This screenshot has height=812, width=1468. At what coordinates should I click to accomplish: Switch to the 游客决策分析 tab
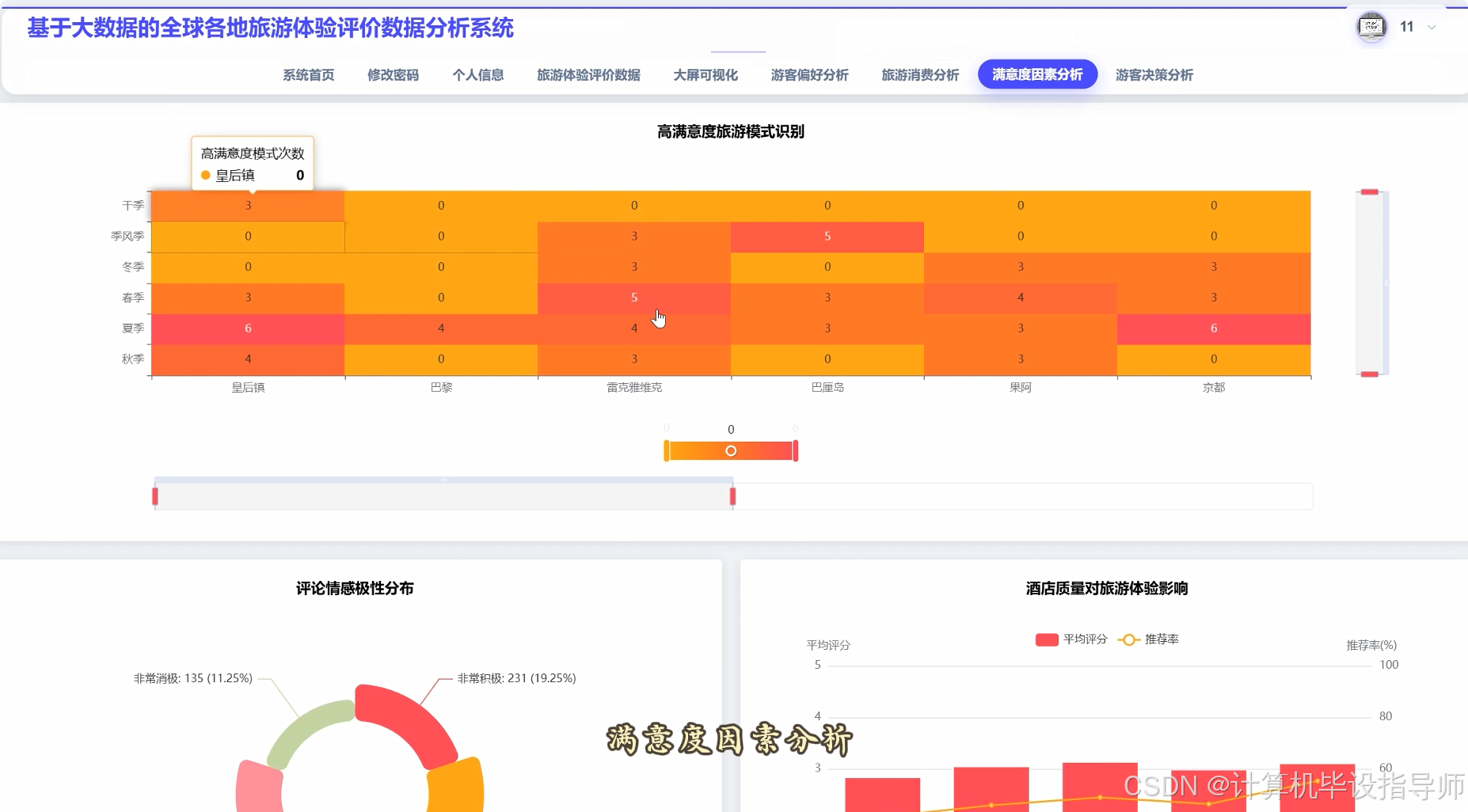1153,74
